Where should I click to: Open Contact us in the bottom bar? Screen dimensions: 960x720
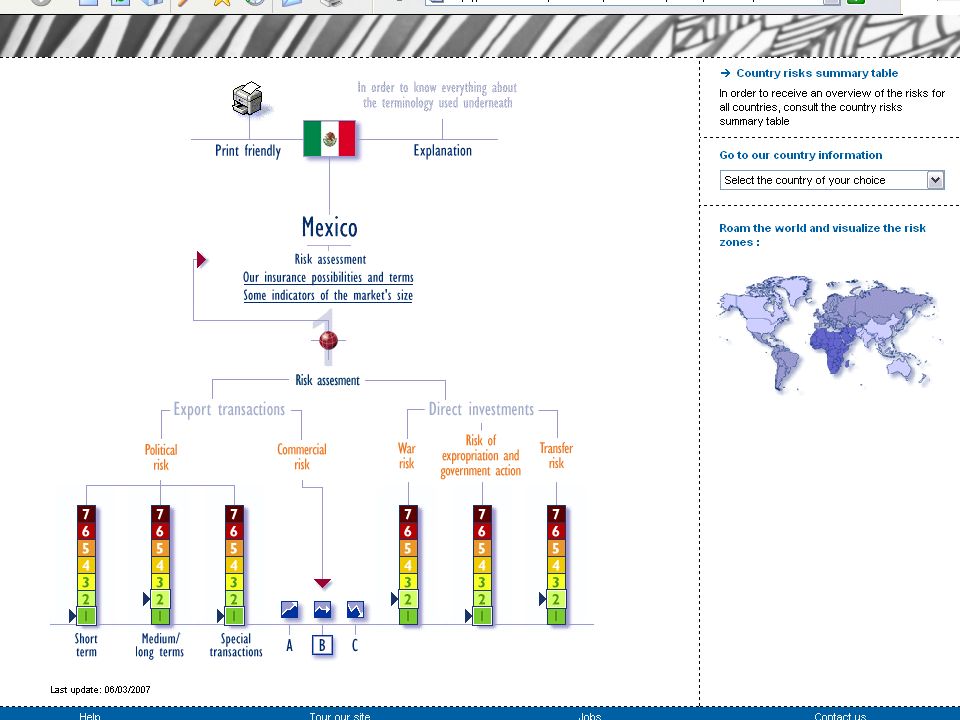tap(840, 716)
